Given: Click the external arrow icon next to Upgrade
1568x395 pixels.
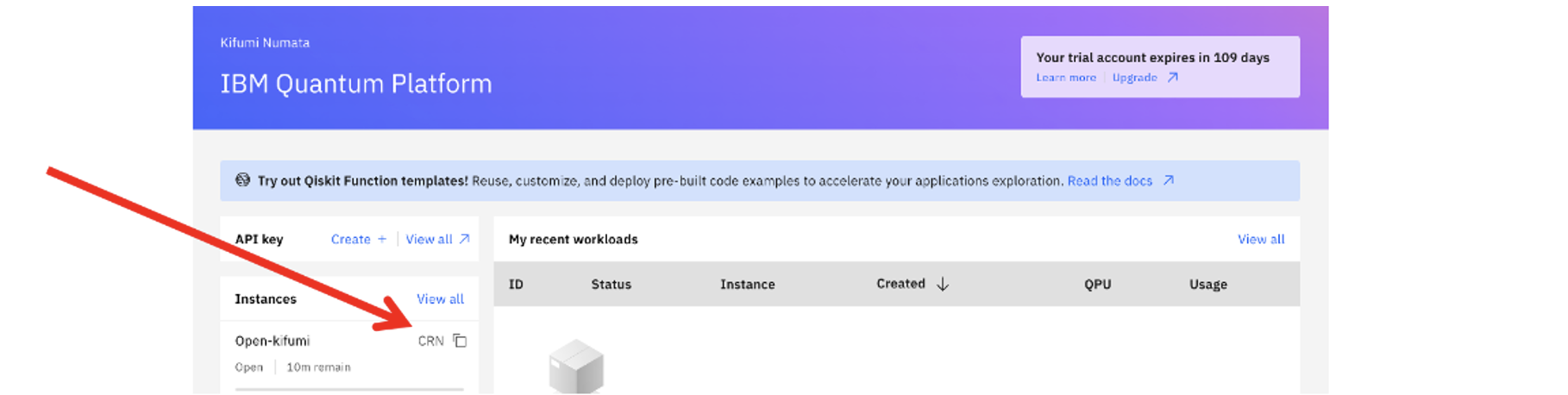Looking at the screenshot, I should tap(1173, 78).
